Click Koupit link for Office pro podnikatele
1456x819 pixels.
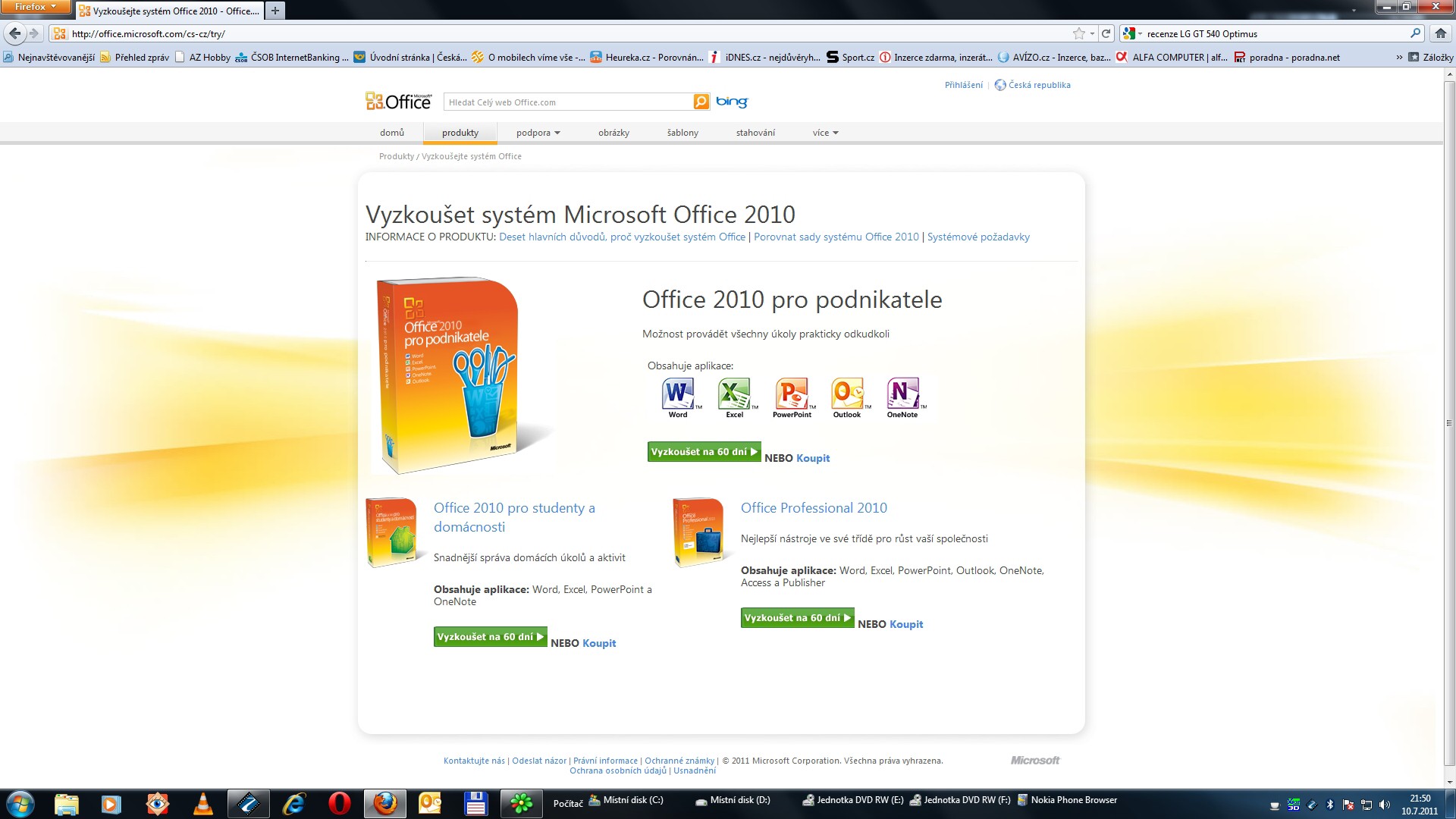813,458
